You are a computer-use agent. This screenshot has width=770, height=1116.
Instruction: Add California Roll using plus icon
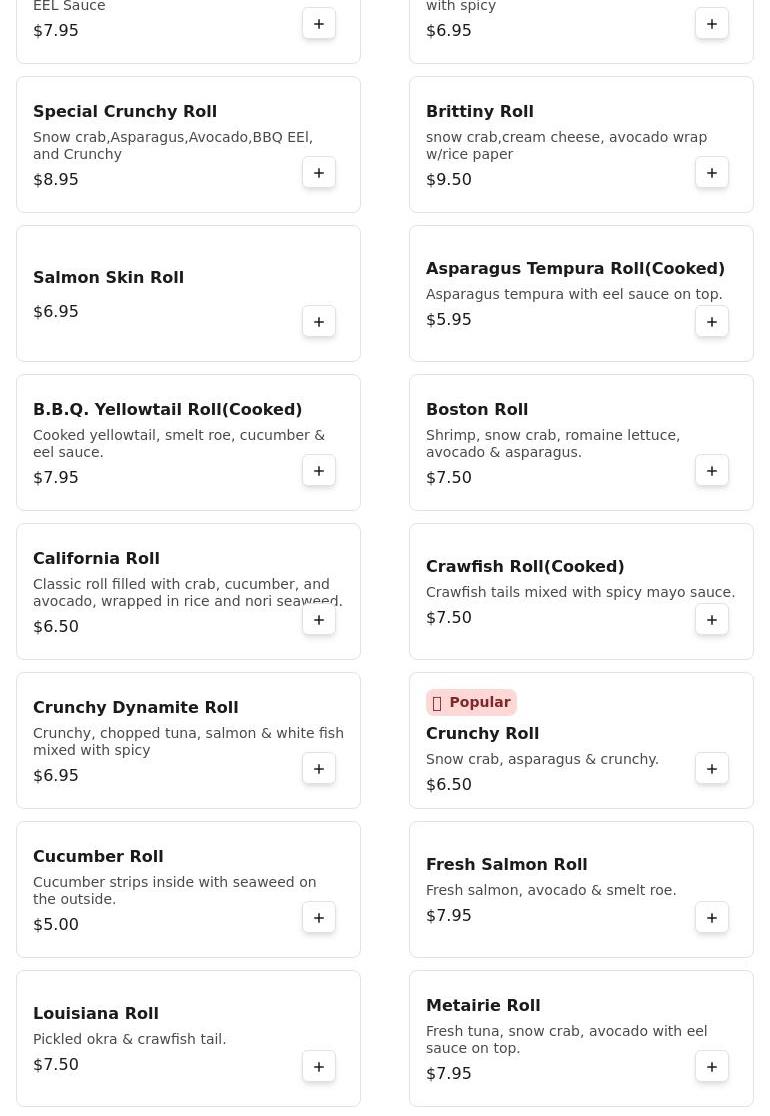[x=319, y=620]
